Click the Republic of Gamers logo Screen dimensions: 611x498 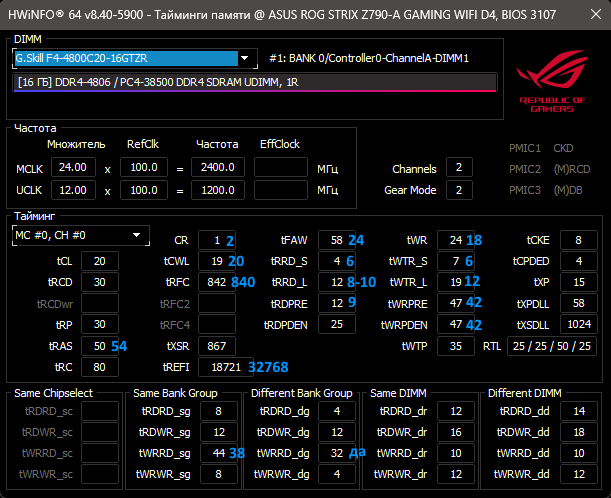point(552,81)
